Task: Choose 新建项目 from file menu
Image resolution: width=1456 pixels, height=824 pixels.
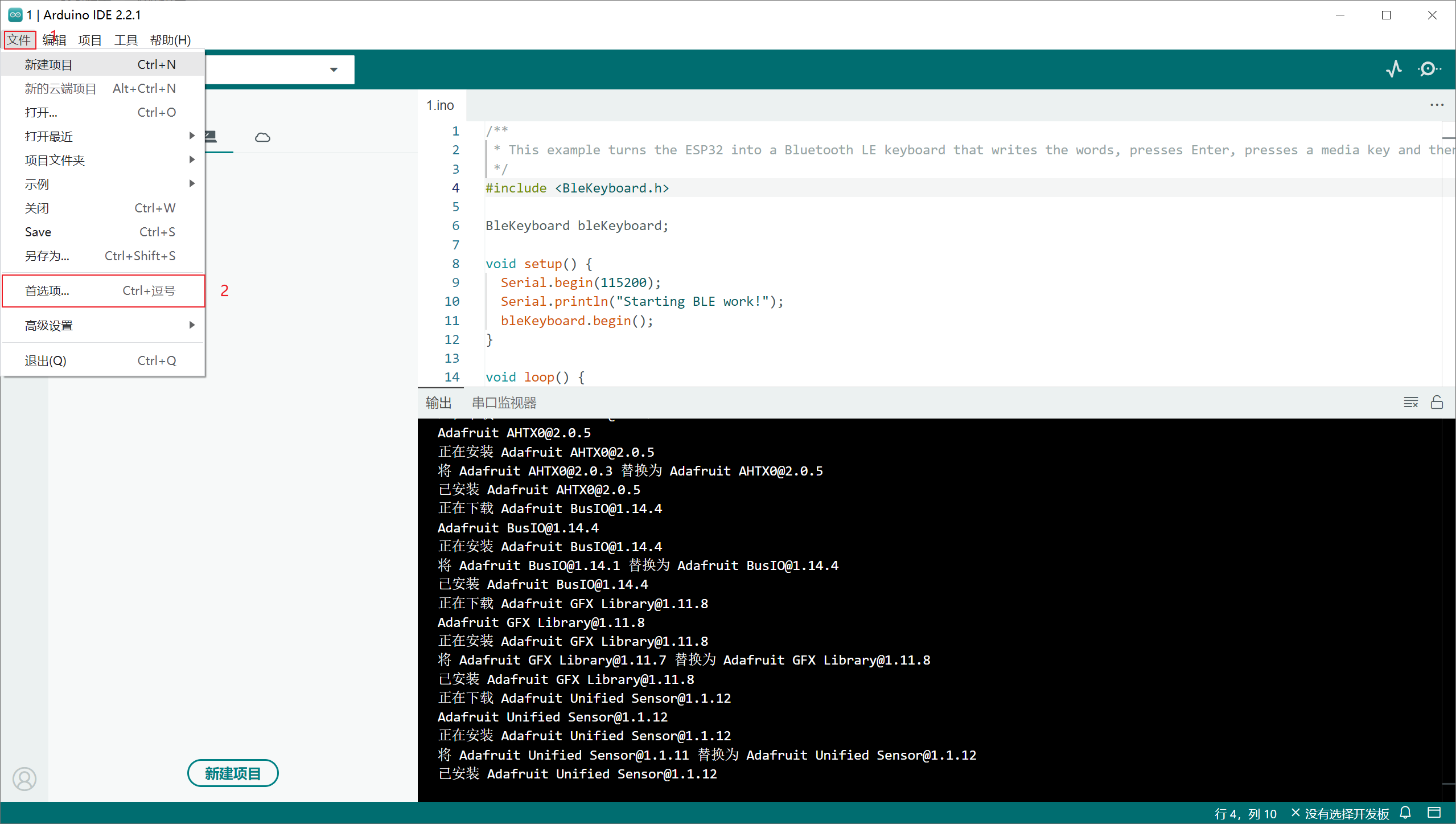Action: click(103, 64)
